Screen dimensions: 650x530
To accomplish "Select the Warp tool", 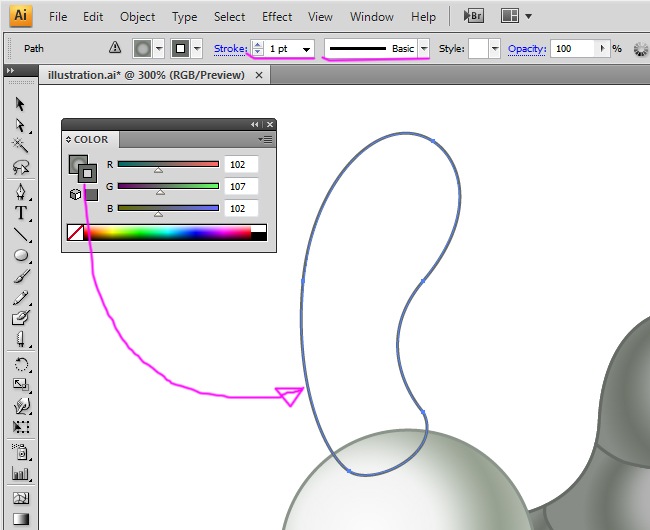I will coord(21,406).
